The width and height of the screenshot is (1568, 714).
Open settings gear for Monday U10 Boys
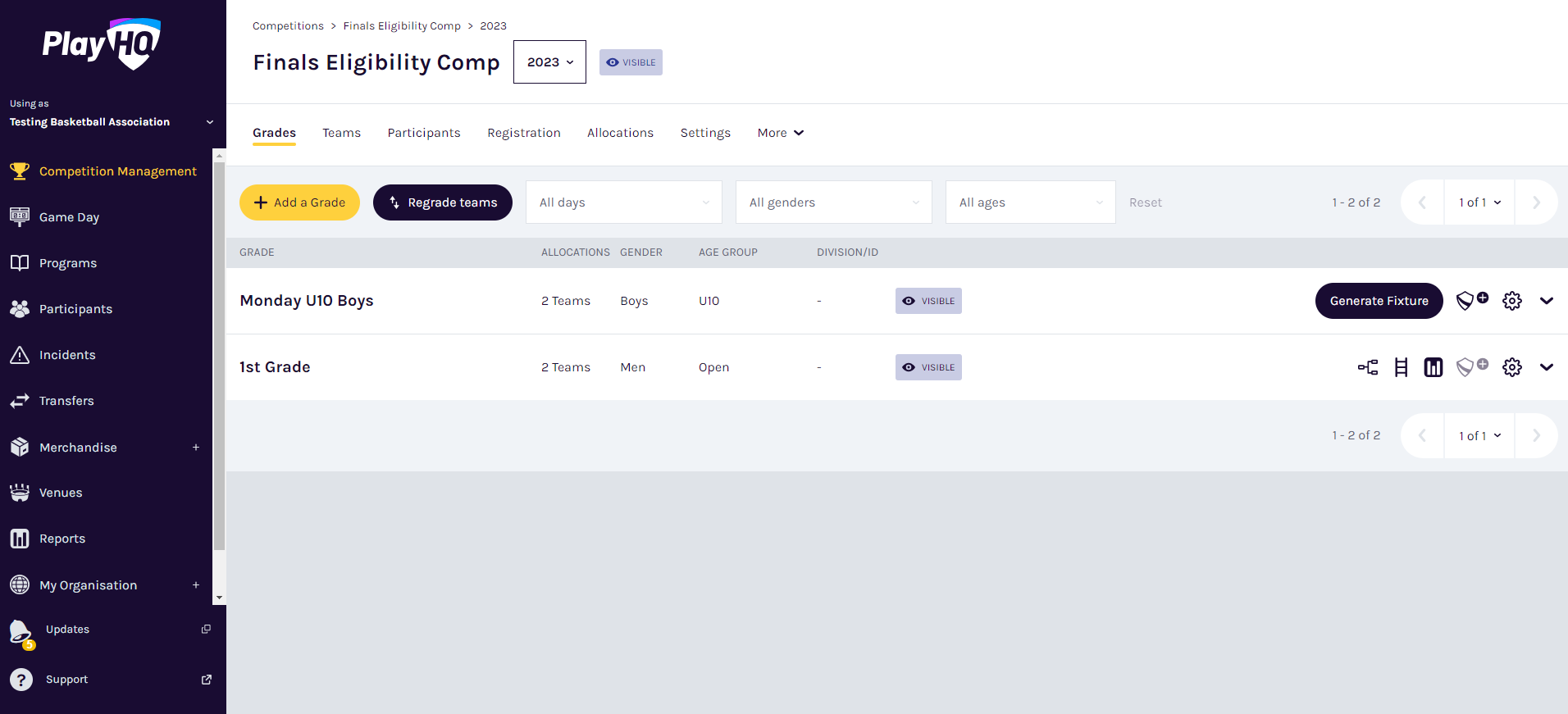pos(1511,301)
